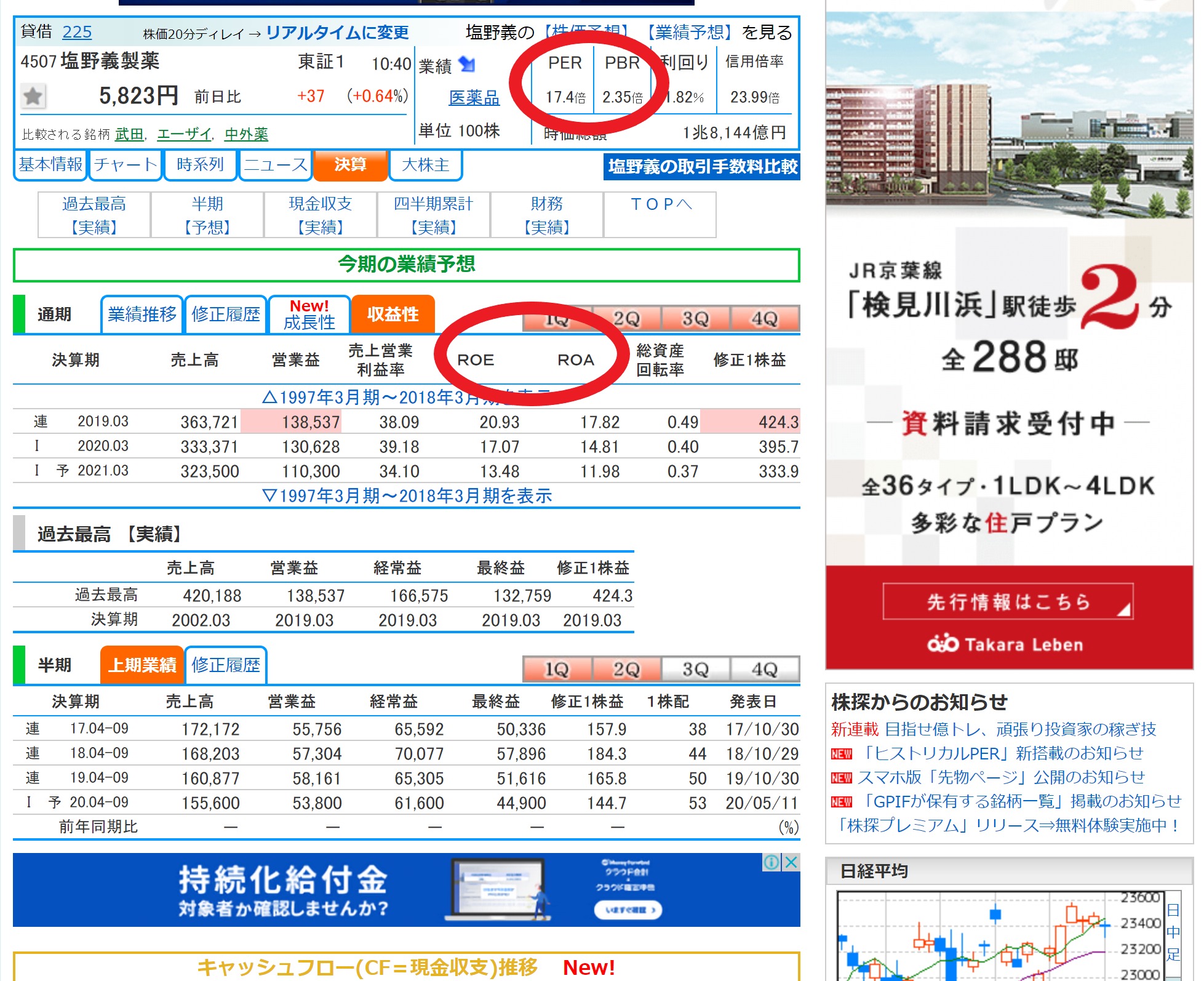Select the 決算 tab
This screenshot has width=1204, height=981.
point(350,165)
